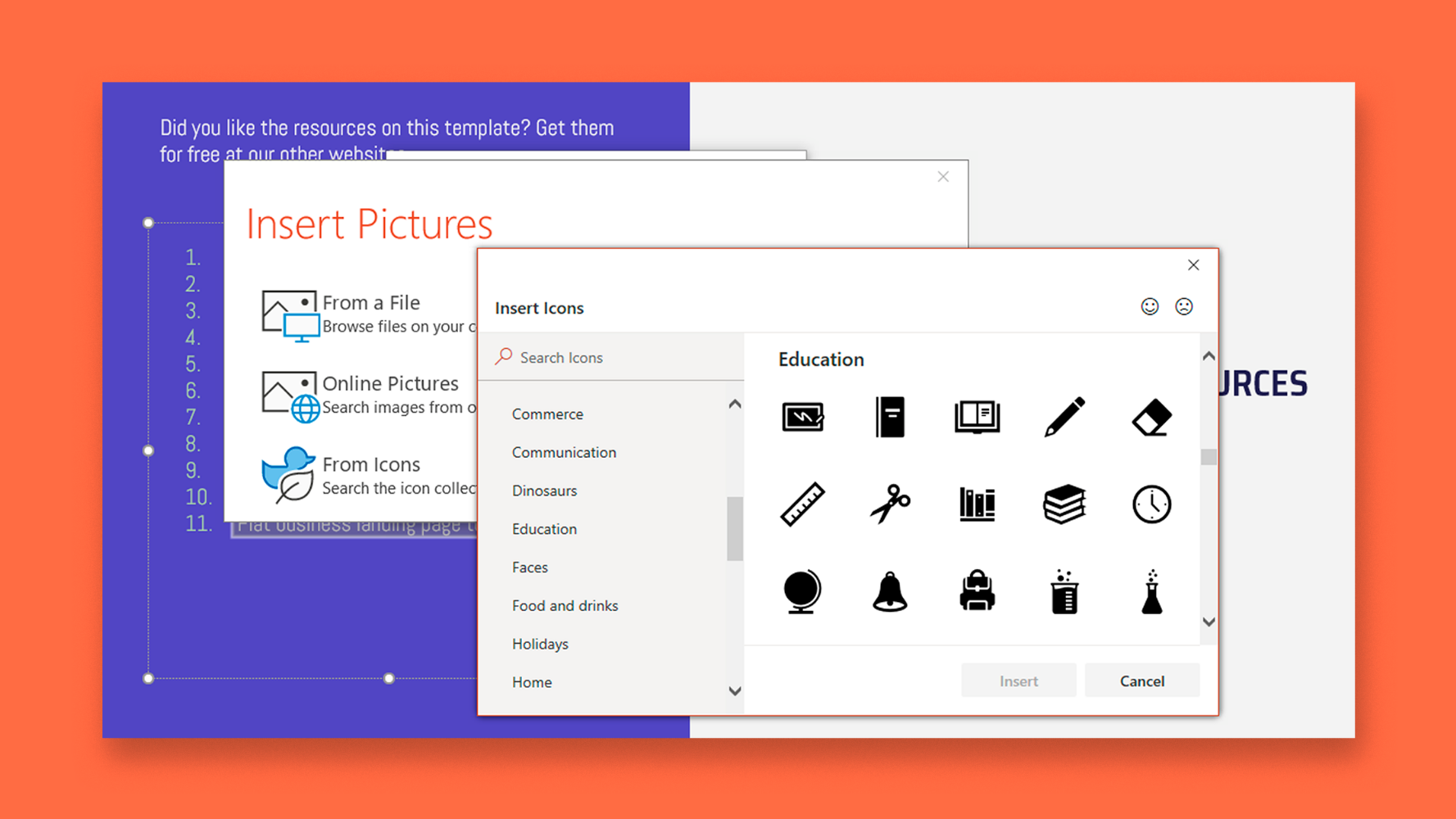Image resolution: width=1456 pixels, height=819 pixels.
Task: Pick the globe icon
Action: (x=801, y=592)
